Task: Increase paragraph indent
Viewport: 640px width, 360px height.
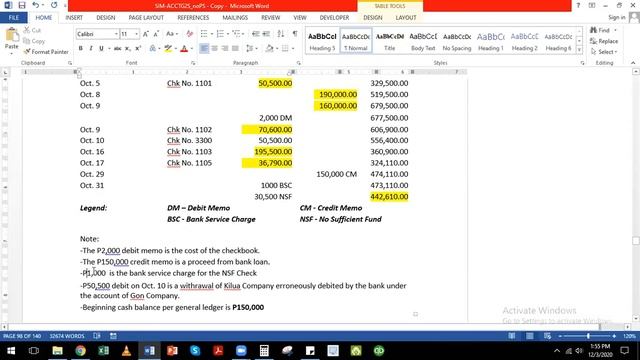Action: [x=266, y=34]
